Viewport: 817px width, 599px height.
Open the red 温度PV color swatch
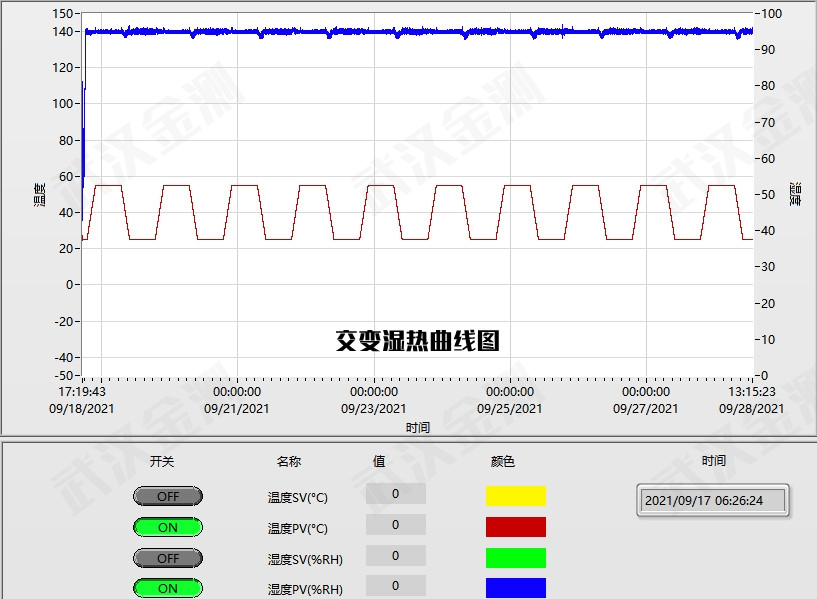click(515, 527)
